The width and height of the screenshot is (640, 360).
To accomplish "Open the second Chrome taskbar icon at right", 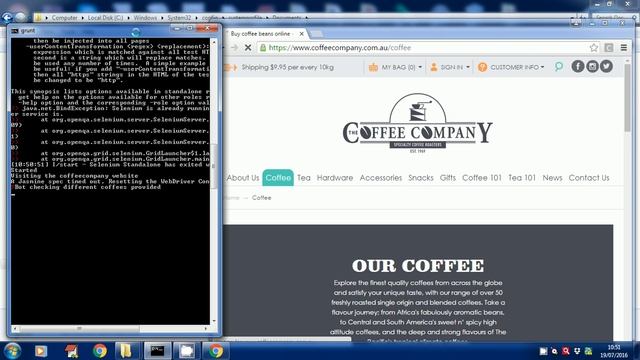I will (x=216, y=351).
